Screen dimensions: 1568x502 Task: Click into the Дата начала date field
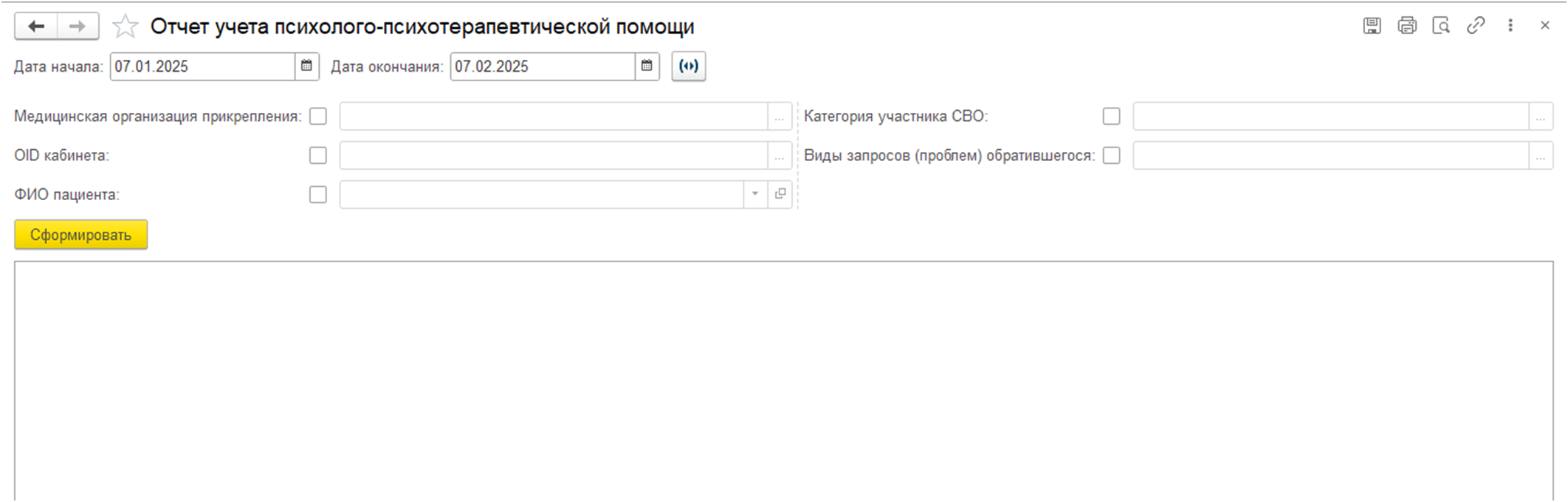(x=202, y=66)
